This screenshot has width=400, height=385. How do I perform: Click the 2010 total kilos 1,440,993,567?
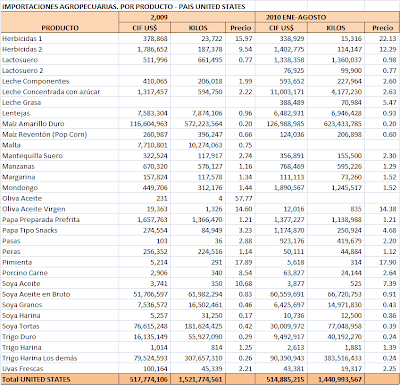pos(336,379)
